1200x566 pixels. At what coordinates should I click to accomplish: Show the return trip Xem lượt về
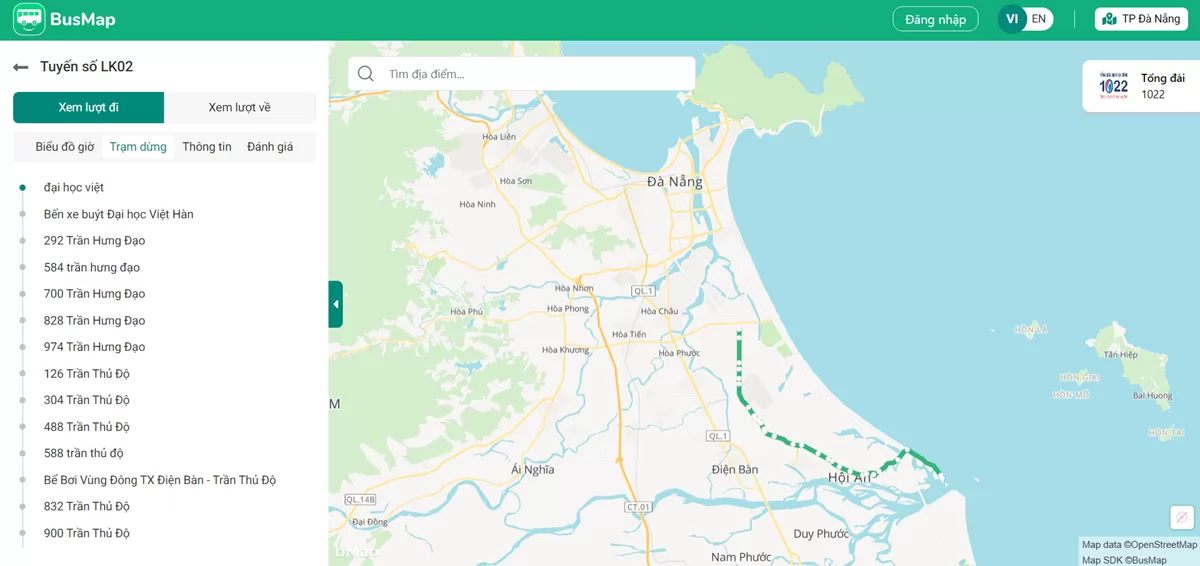pyautogui.click(x=239, y=108)
